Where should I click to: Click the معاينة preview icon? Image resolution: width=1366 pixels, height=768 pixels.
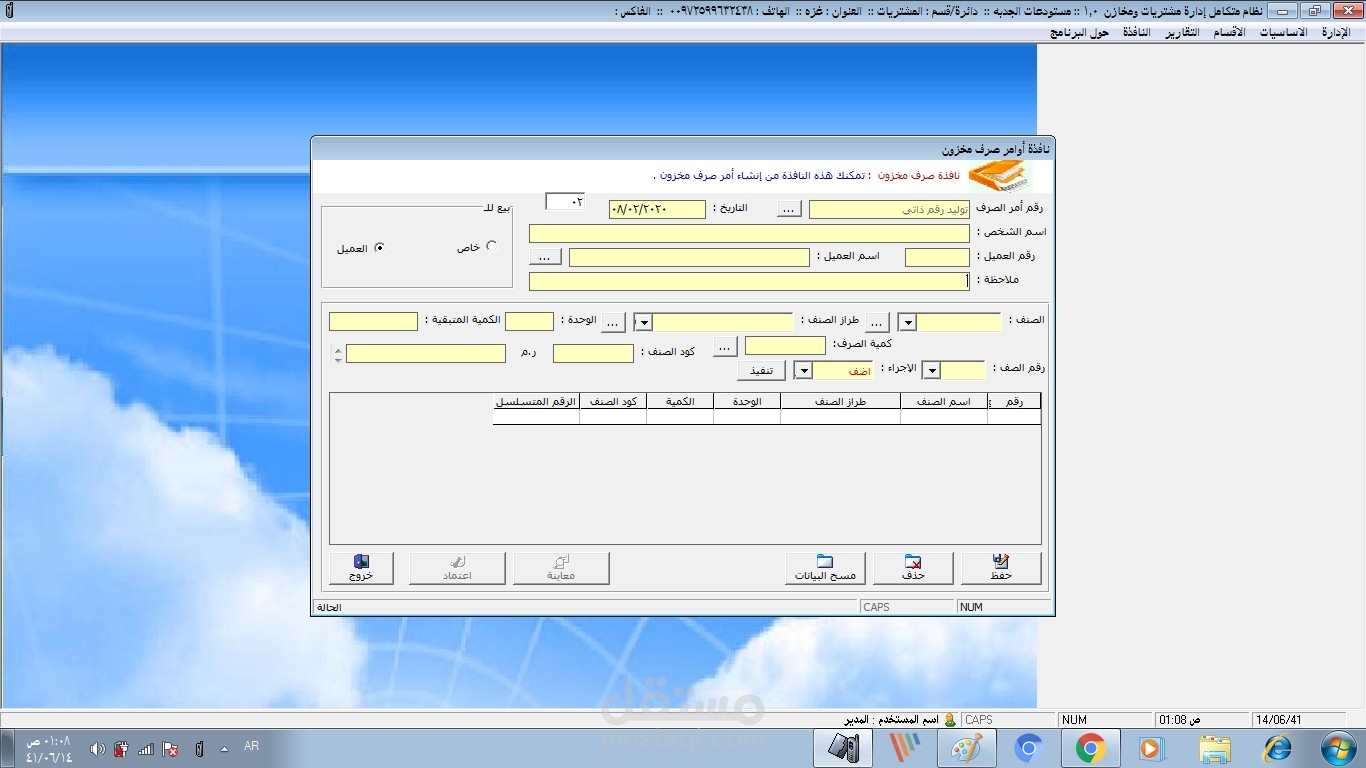pos(561,566)
